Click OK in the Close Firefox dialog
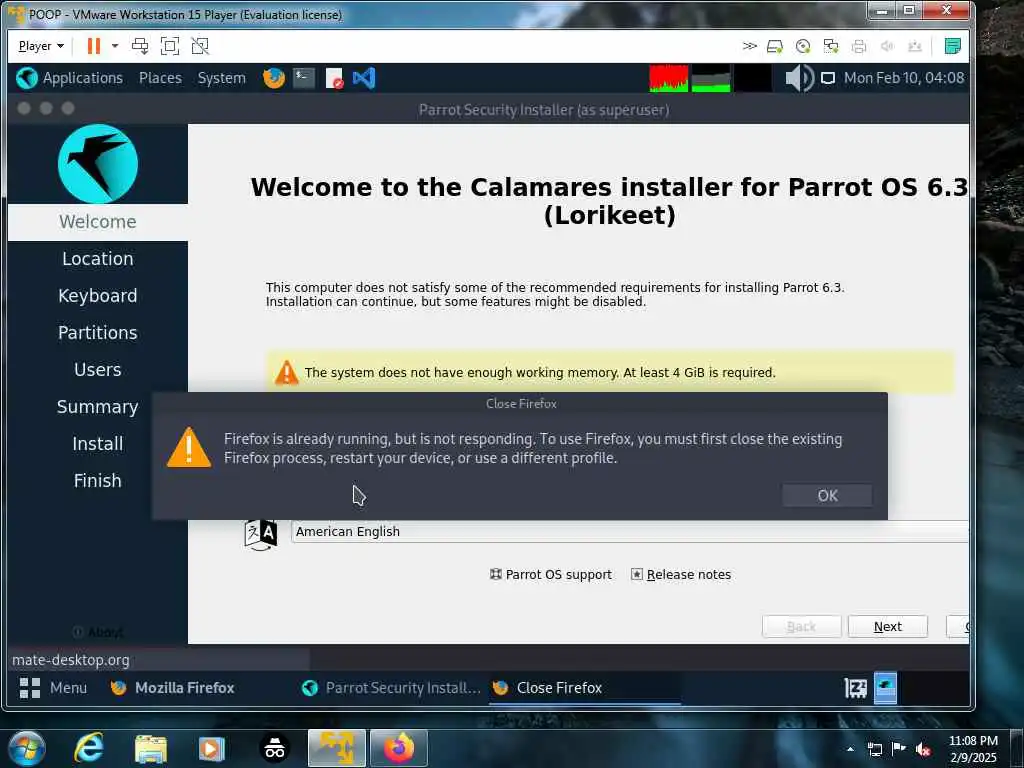1024x768 pixels. pos(827,496)
